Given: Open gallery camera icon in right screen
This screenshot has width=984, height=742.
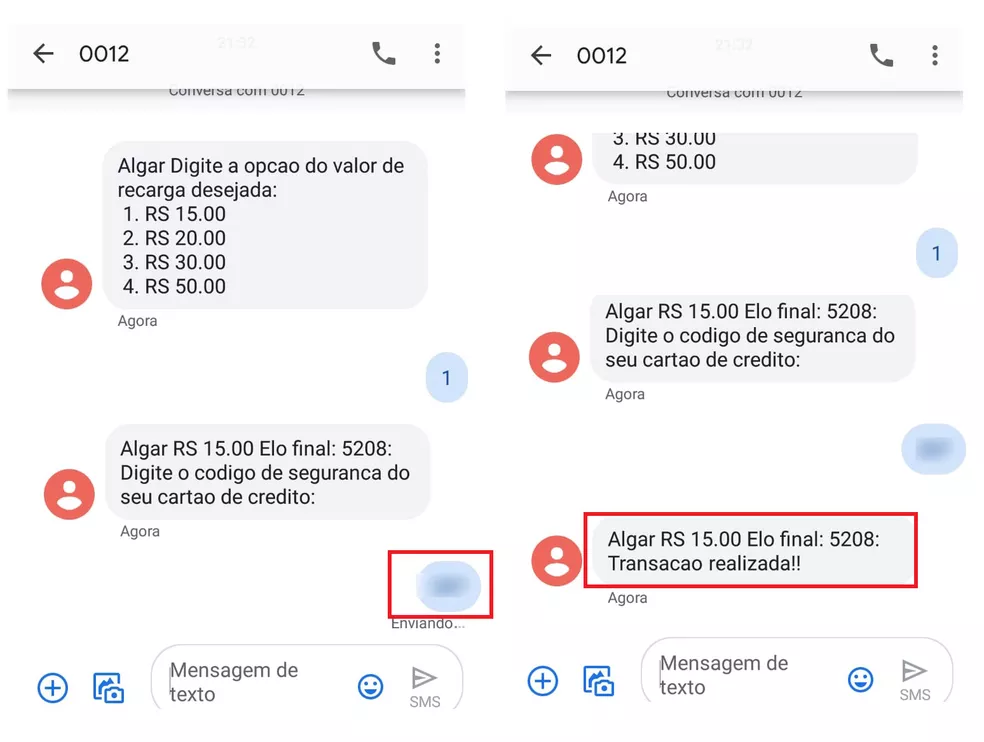Looking at the screenshot, I should 599,681.
